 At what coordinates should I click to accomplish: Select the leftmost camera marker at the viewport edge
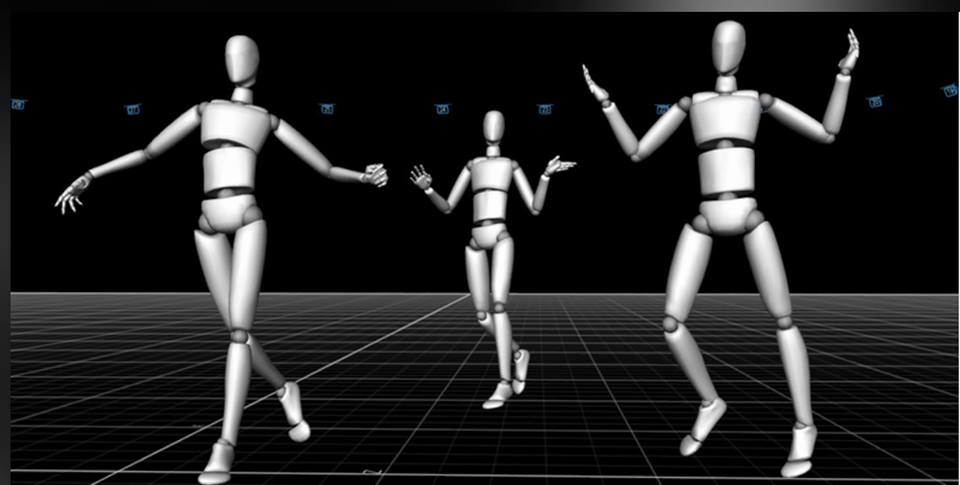[18, 104]
